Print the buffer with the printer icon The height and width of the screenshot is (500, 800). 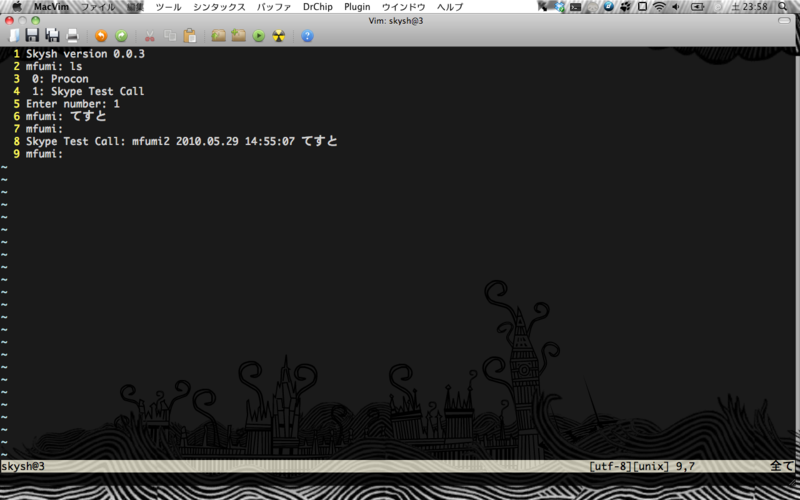pos(72,35)
